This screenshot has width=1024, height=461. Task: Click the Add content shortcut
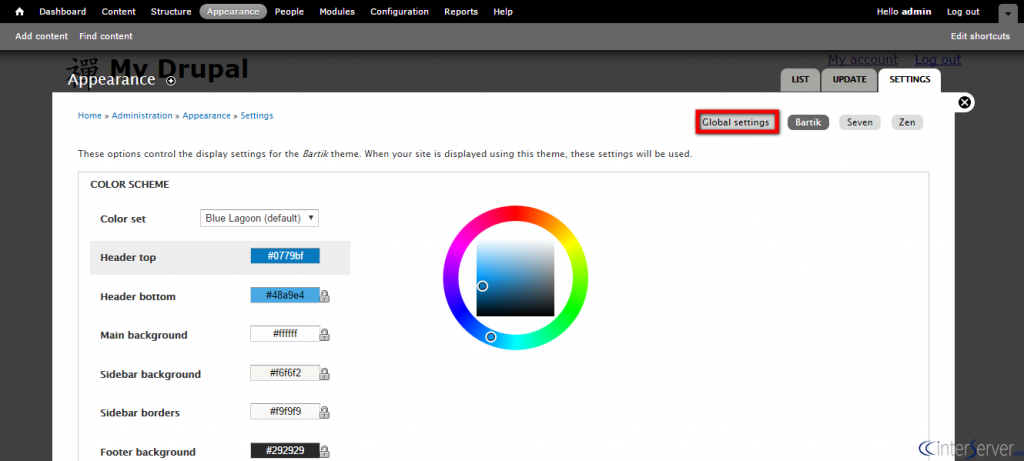tap(42, 37)
